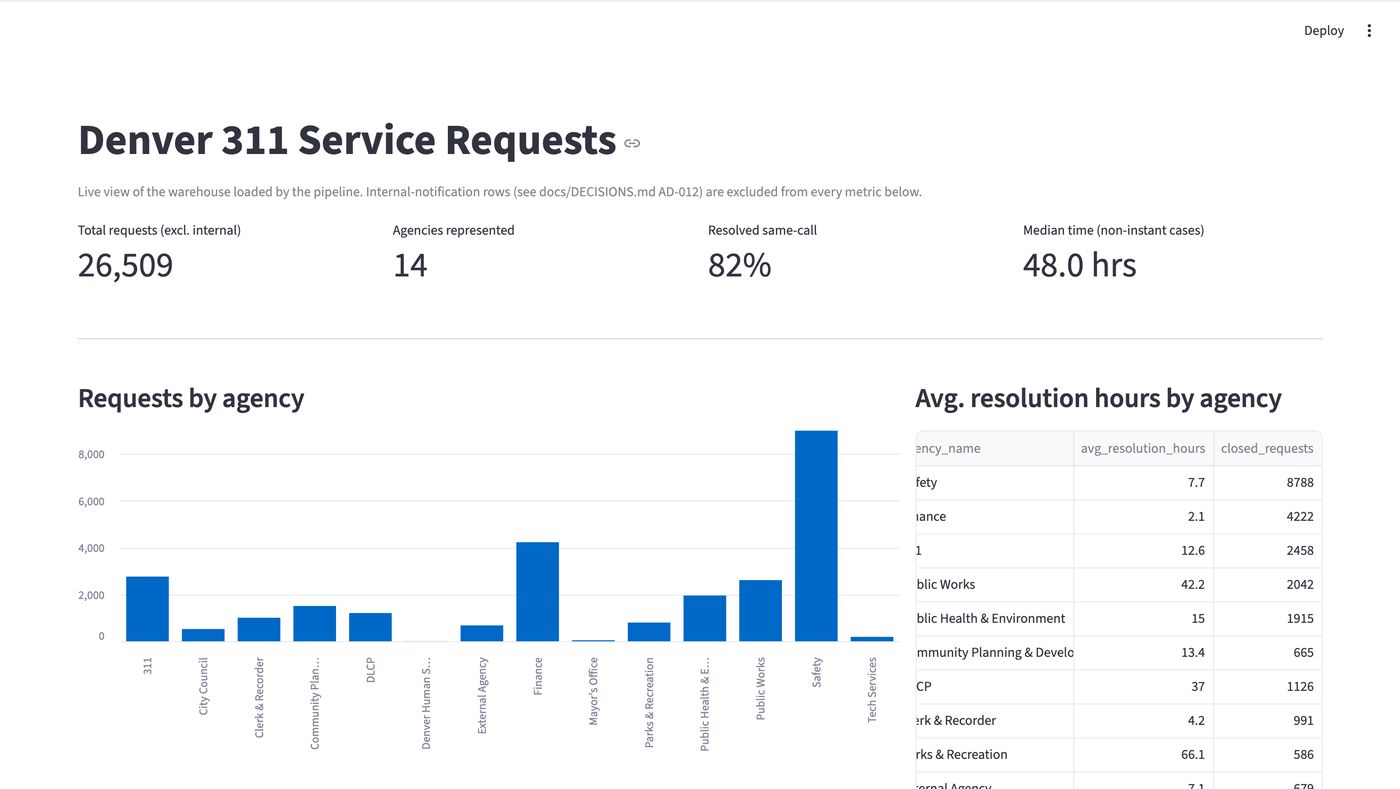
Task: Select table cell with value 1126
Action: [x=1267, y=686]
